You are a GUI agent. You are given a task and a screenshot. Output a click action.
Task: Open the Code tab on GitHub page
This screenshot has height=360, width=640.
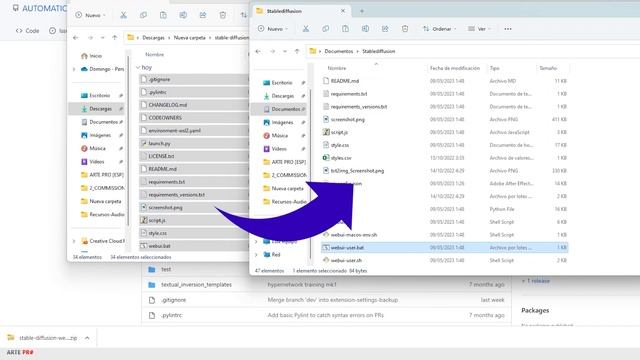click(x=27, y=31)
